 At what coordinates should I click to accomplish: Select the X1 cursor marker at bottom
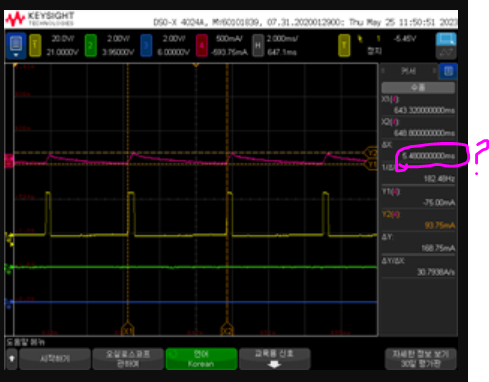[x=127, y=329]
